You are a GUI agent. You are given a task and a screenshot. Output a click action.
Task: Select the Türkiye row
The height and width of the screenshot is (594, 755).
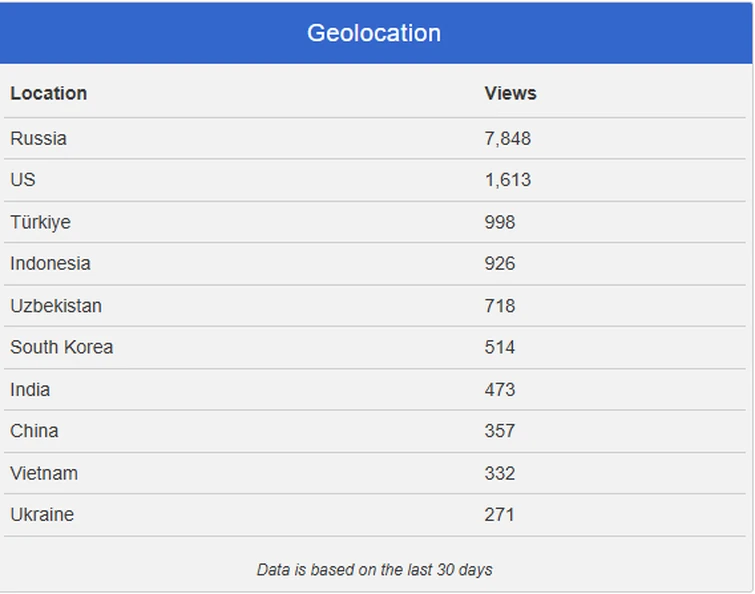pyautogui.click(x=375, y=222)
